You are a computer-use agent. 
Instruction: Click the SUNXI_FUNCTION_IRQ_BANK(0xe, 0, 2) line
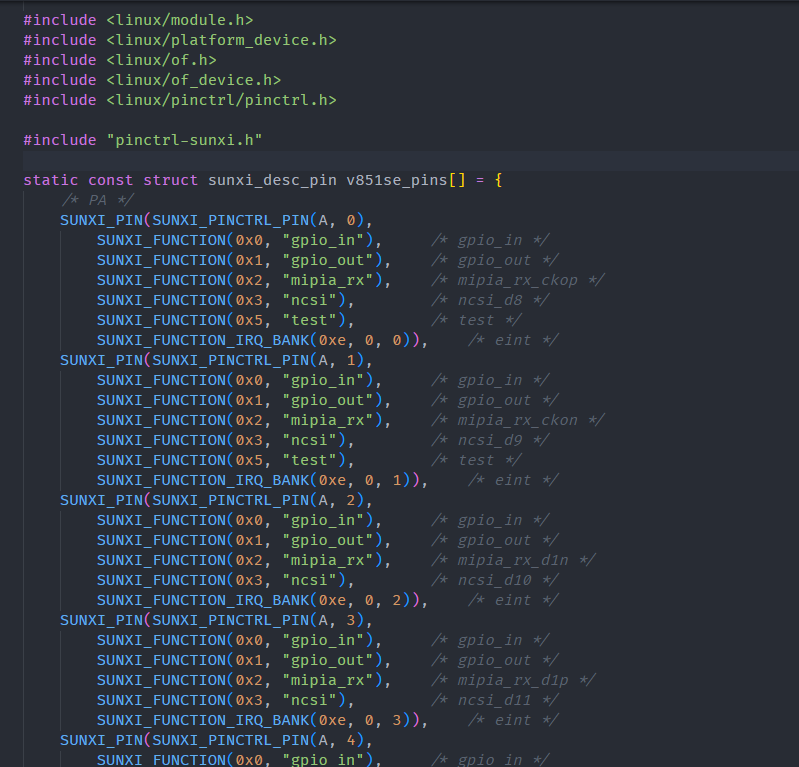(262, 600)
